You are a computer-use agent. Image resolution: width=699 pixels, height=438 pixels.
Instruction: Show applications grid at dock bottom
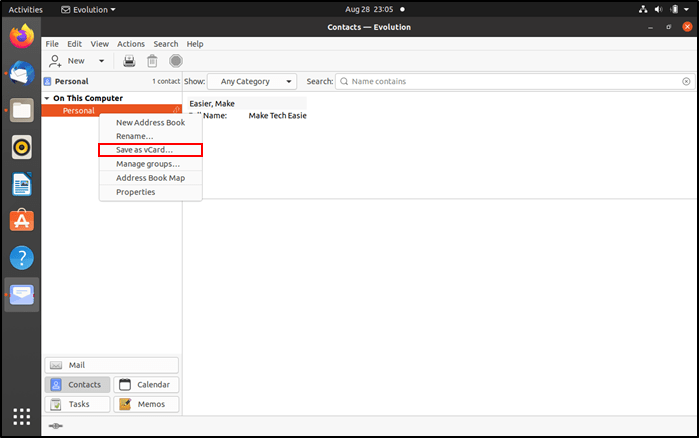(21, 417)
